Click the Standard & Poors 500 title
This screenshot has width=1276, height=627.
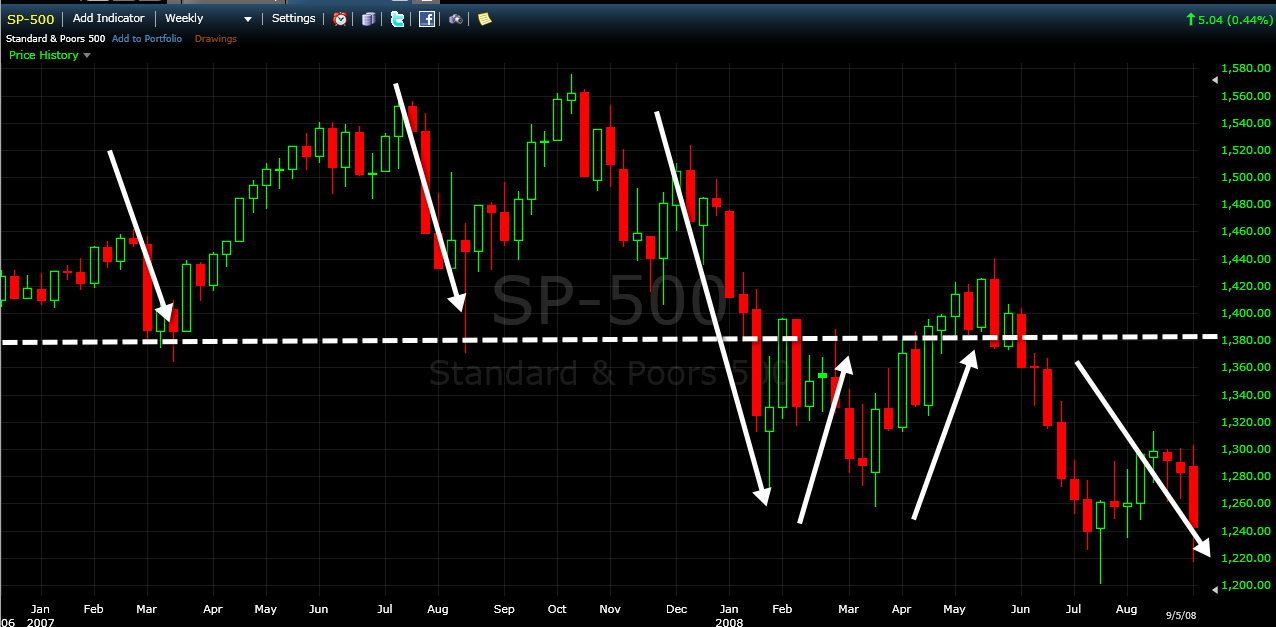[x=56, y=39]
